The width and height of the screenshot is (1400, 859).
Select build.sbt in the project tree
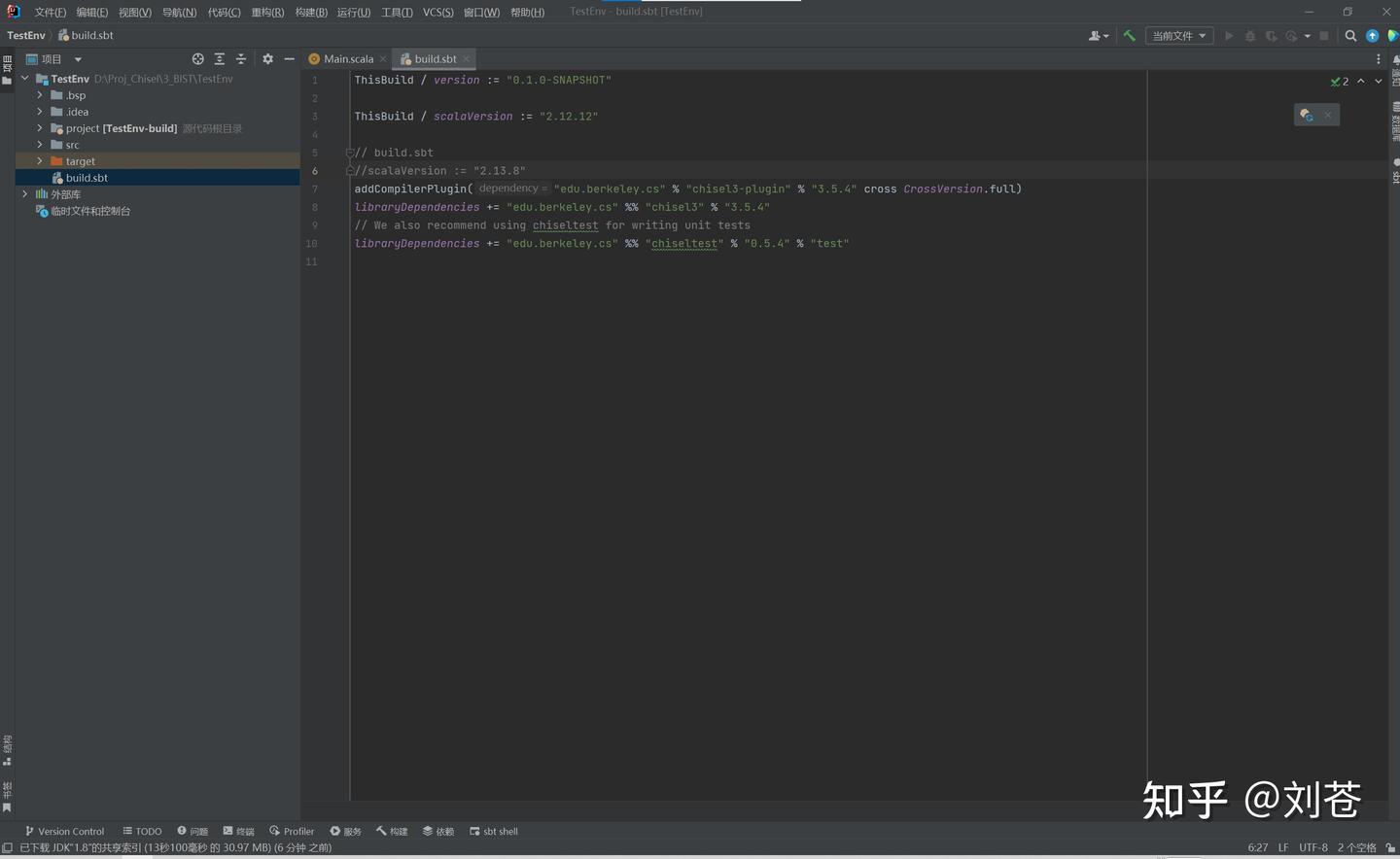(x=86, y=177)
